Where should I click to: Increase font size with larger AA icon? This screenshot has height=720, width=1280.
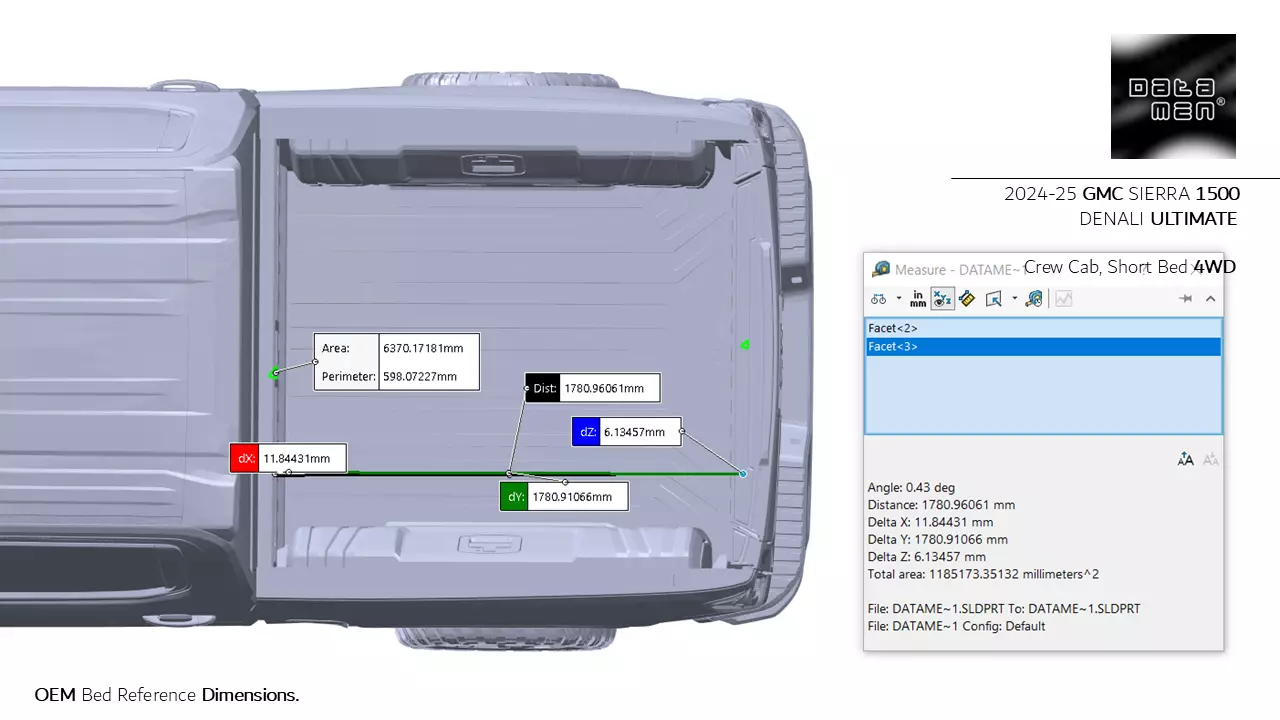tap(1186, 459)
